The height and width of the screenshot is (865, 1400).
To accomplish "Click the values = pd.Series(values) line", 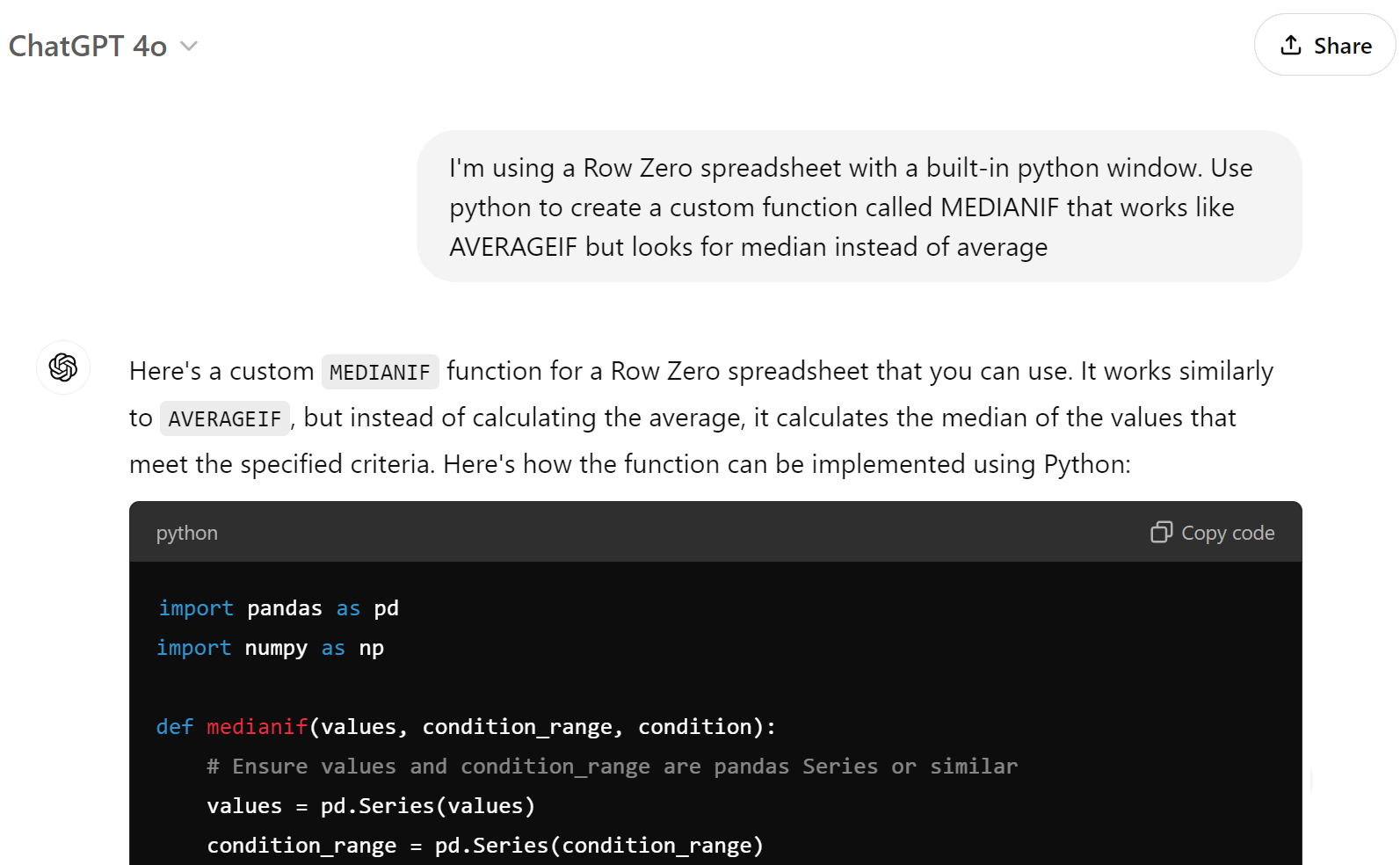I will click(370, 805).
